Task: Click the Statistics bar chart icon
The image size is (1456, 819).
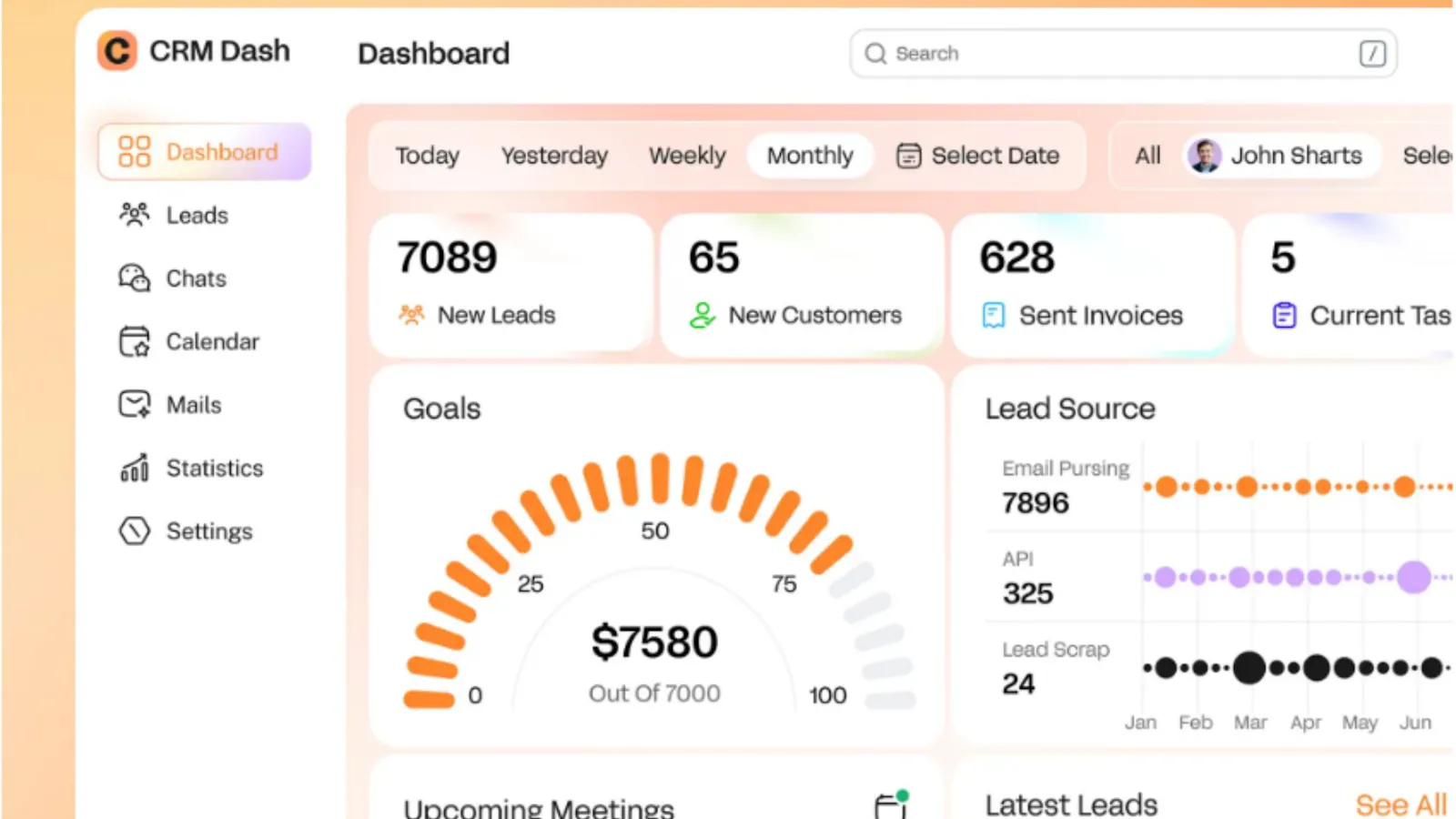Action: 135,468
